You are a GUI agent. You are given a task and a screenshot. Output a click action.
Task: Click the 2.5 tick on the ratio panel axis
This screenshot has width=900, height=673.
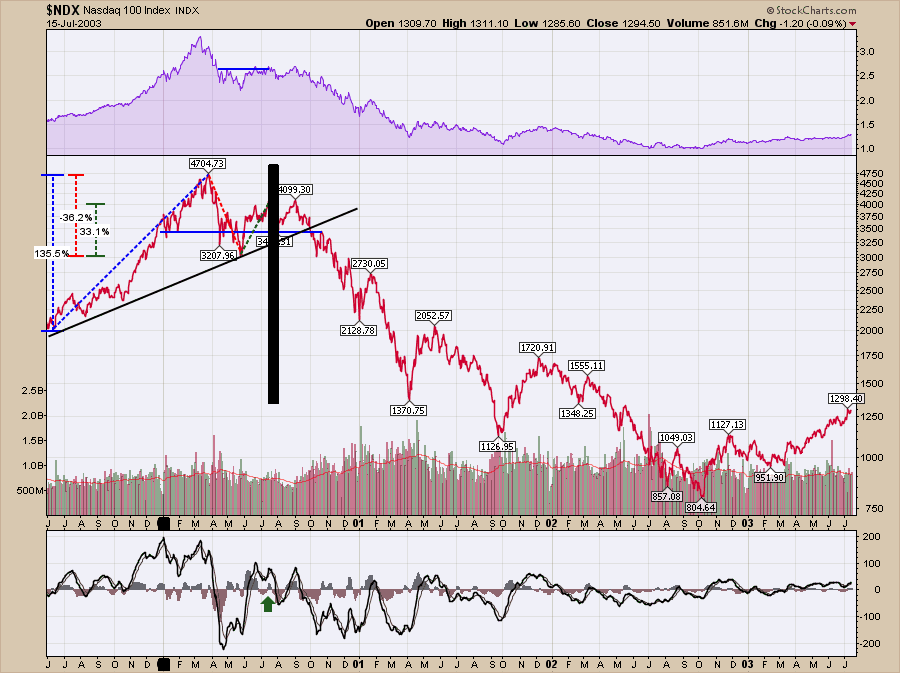[x=867, y=76]
